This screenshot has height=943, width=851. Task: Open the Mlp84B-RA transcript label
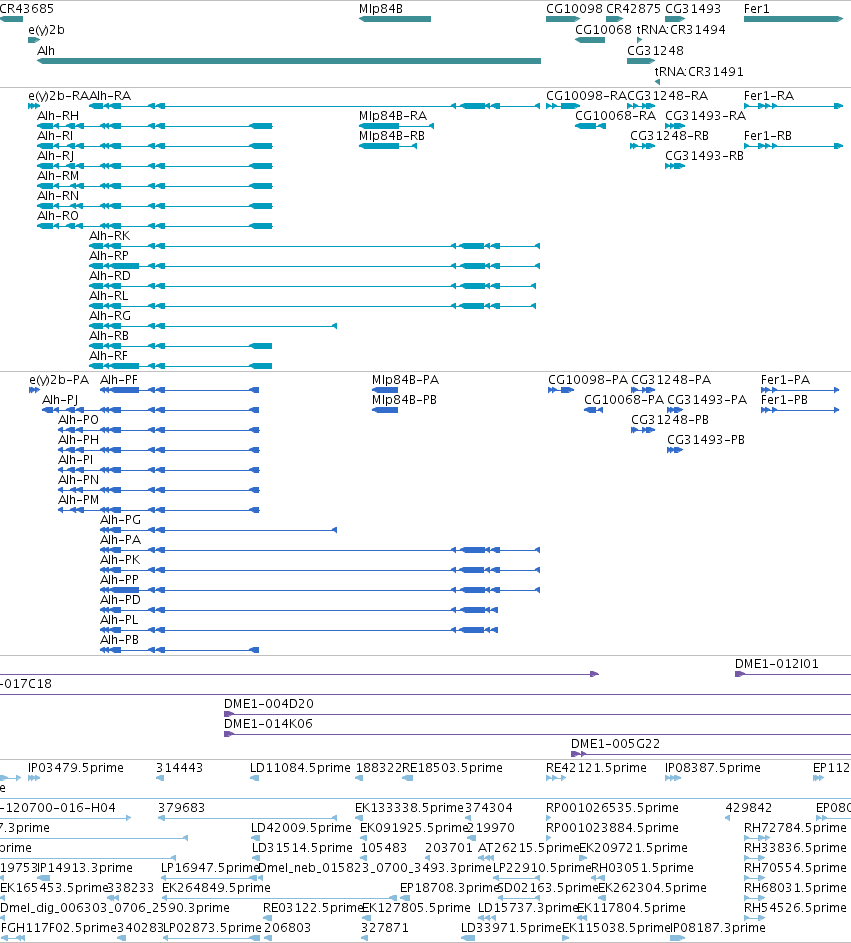point(393,116)
